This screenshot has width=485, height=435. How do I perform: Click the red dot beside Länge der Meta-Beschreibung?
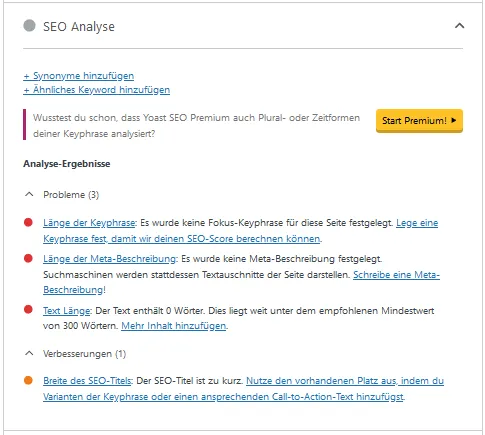[x=28, y=258]
